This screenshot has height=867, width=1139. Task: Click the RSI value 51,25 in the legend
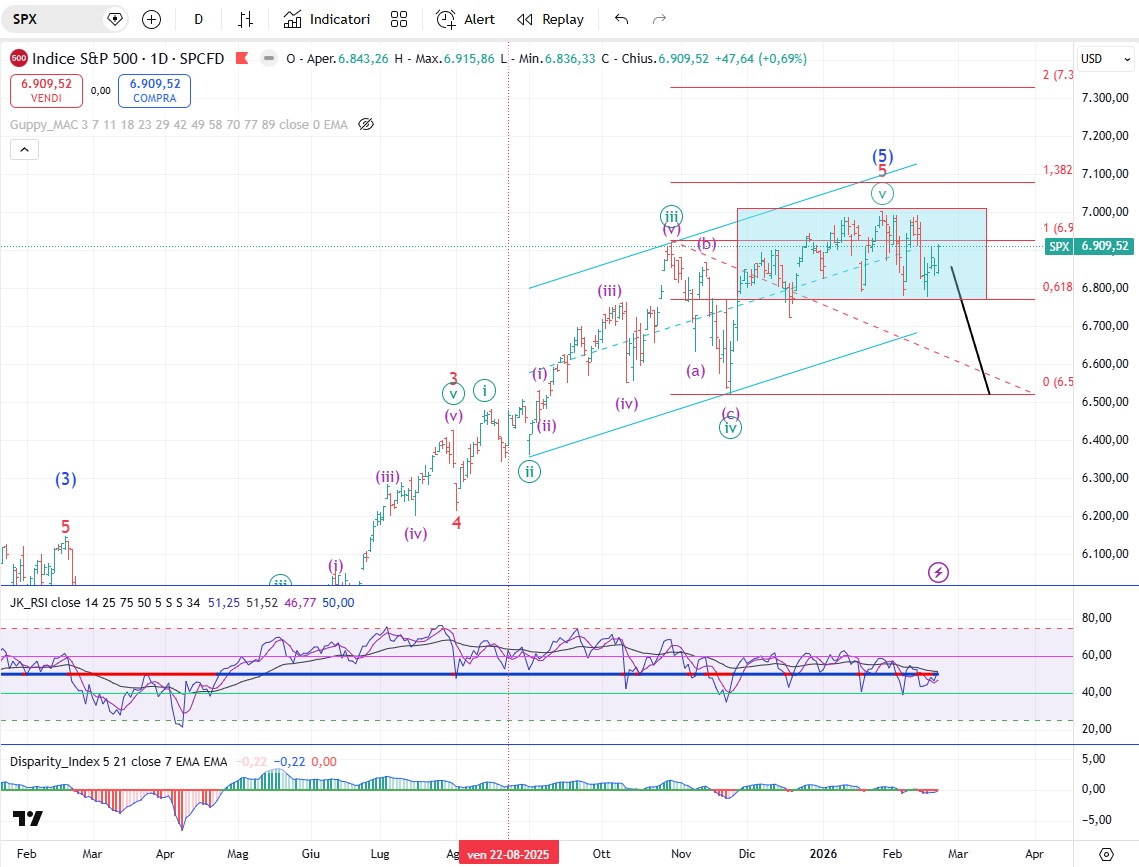point(223,603)
